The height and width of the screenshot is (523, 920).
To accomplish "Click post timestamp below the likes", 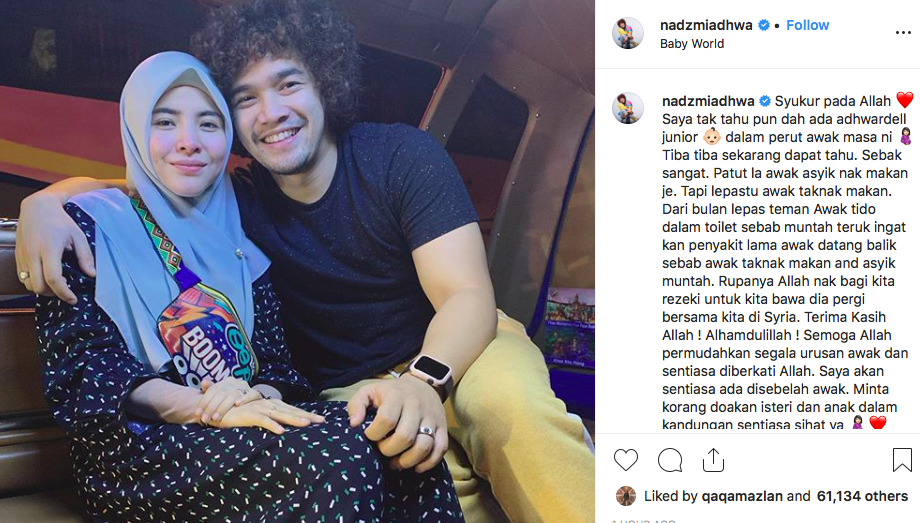I will tap(644, 521).
